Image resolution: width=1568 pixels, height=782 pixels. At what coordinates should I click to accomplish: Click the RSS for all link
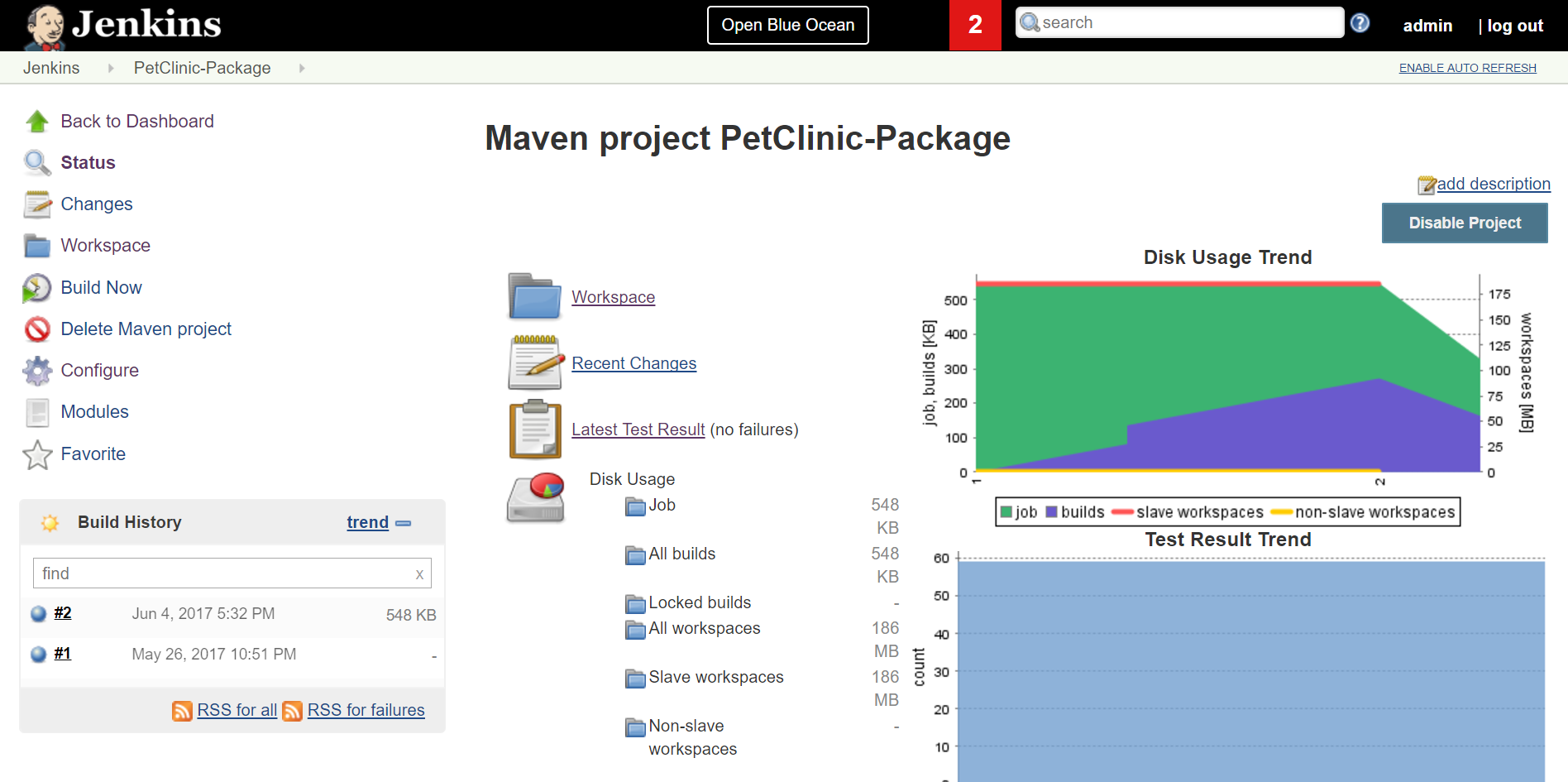[237, 710]
